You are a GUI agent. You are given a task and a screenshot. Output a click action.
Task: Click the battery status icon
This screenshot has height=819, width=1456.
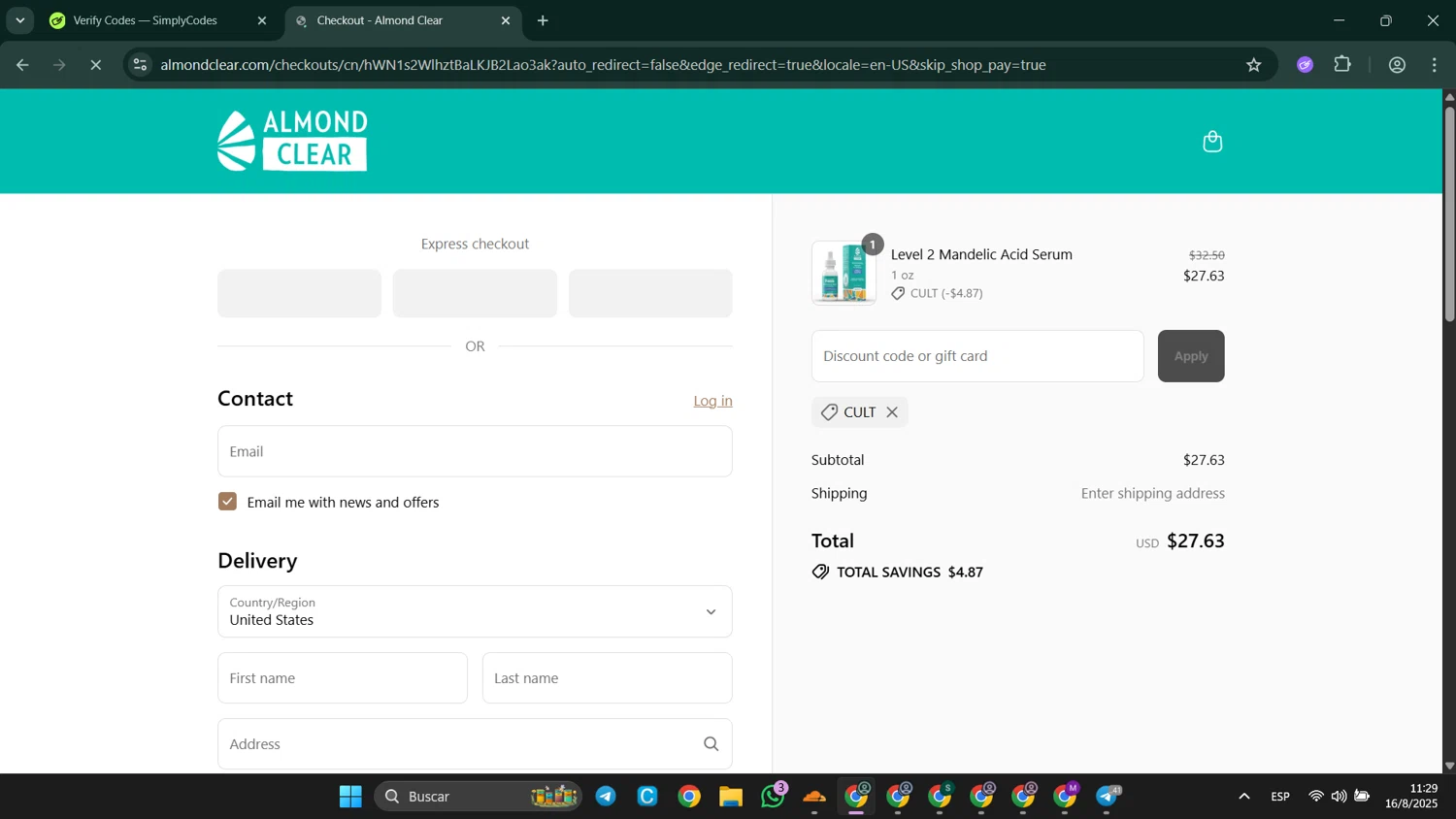pyautogui.click(x=1363, y=797)
